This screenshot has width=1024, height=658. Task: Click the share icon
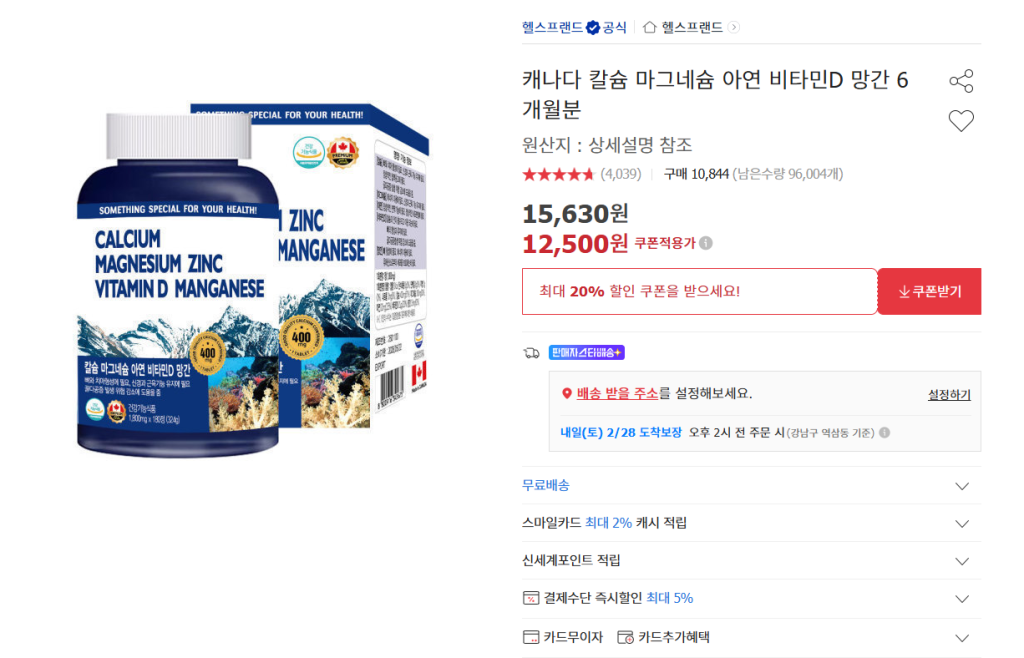(x=960, y=82)
